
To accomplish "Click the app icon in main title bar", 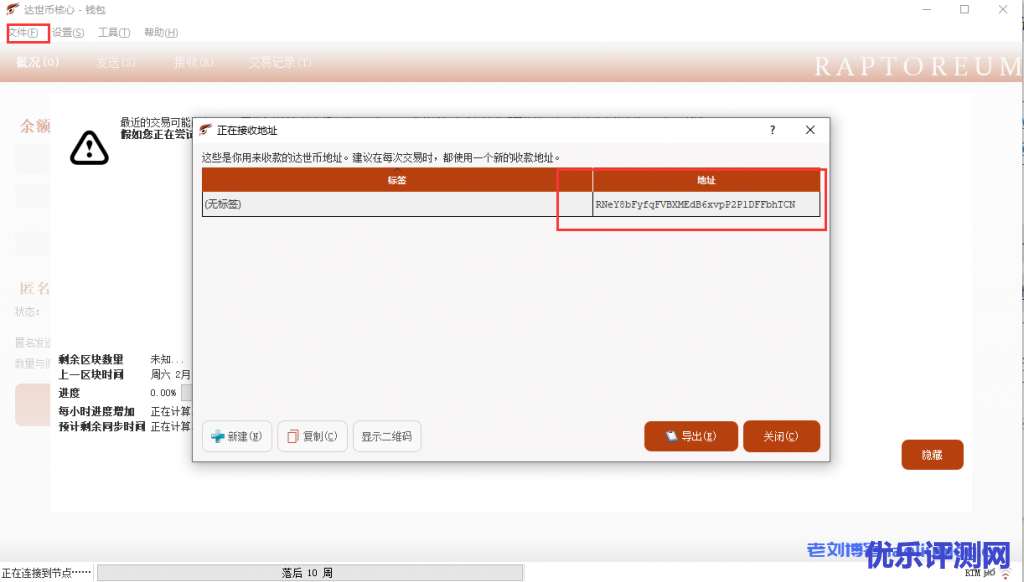I will tap(12, 9).
